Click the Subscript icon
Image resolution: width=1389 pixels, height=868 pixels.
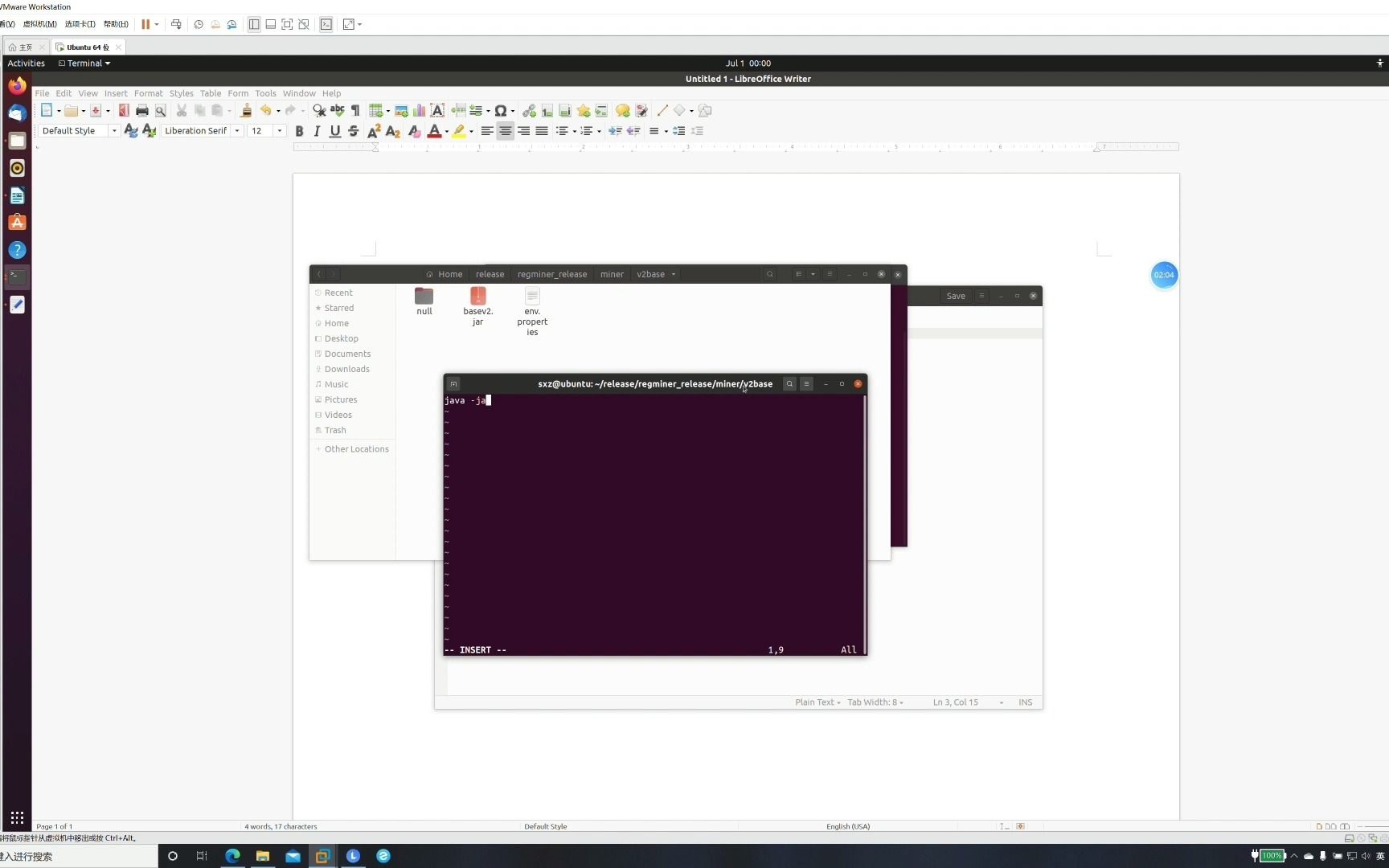(392, 131)
